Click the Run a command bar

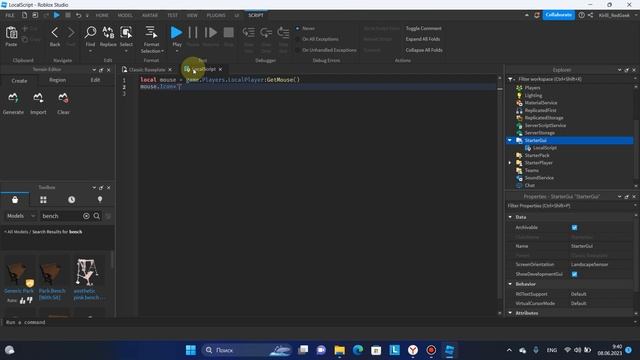click(318, 322)
